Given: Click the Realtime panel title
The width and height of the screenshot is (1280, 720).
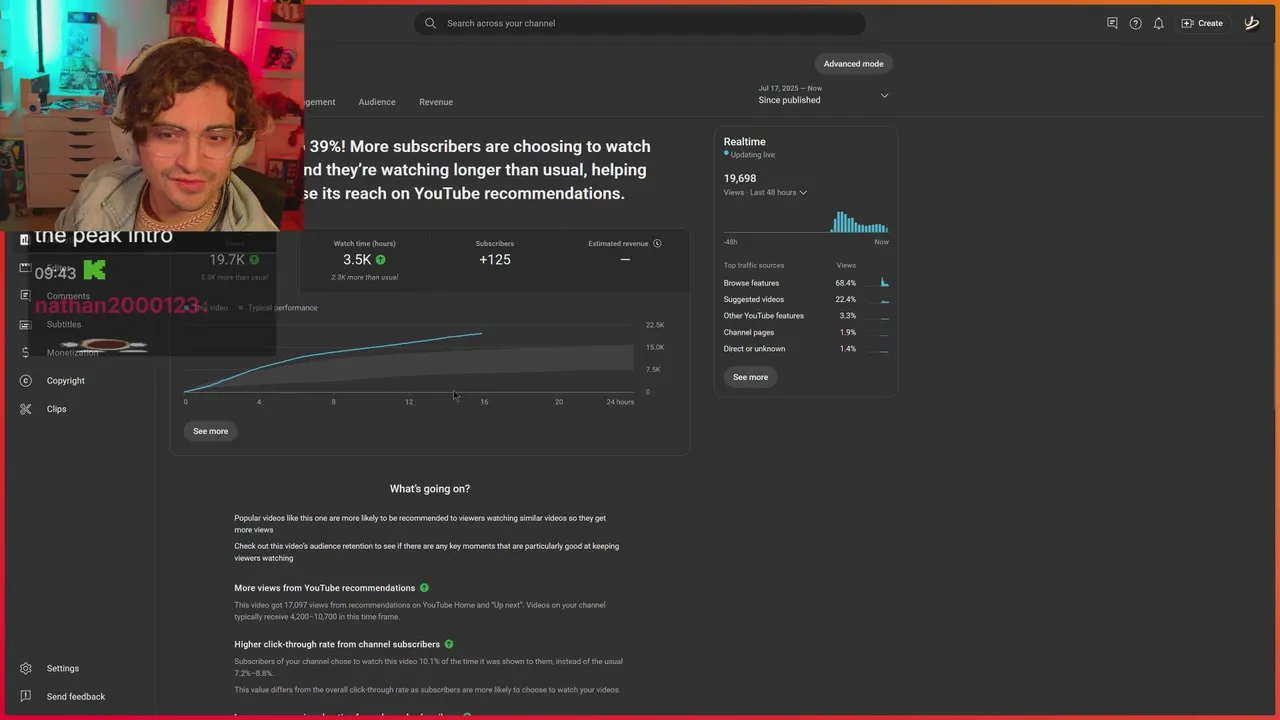Looking at the screenshot, I should point(745,142).
